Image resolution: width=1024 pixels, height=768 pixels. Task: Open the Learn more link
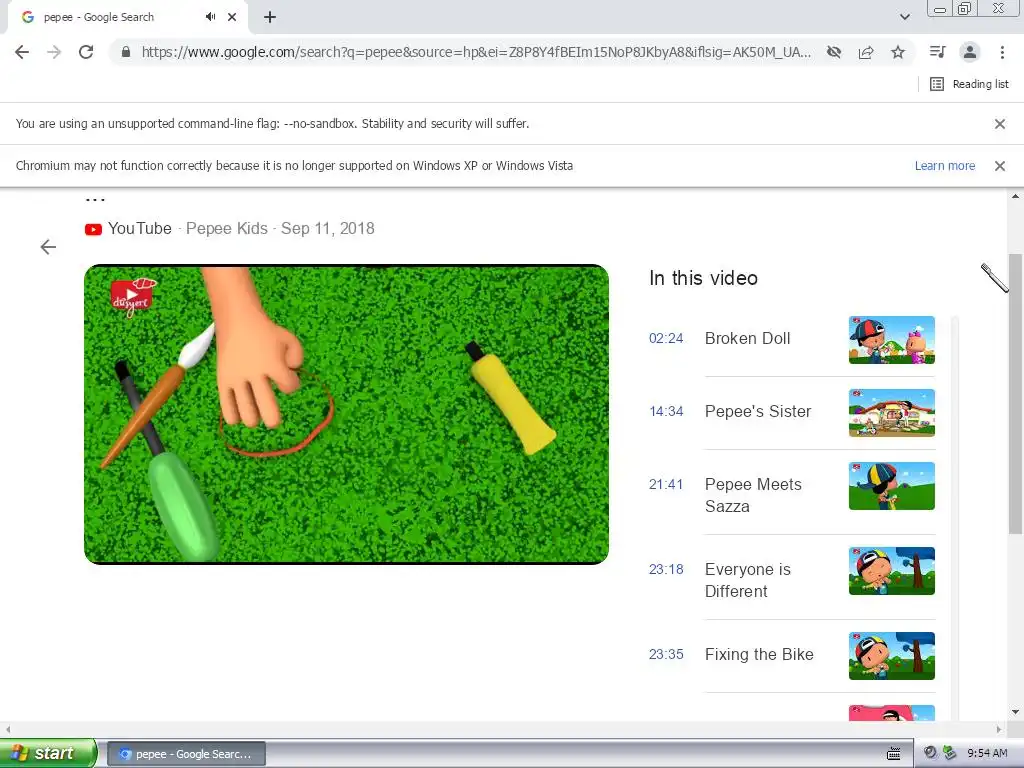[x=944, y=166]
